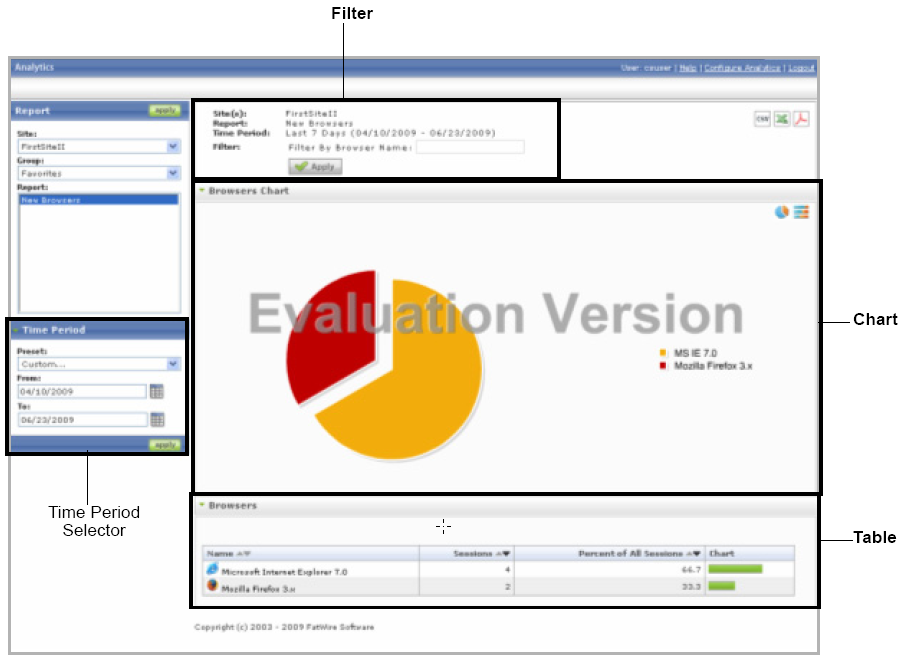The height and width of the screenshot is (660, 902).
Task: Click Mozilla Firefox 3.x row name
Action: [x=258, y=589]
